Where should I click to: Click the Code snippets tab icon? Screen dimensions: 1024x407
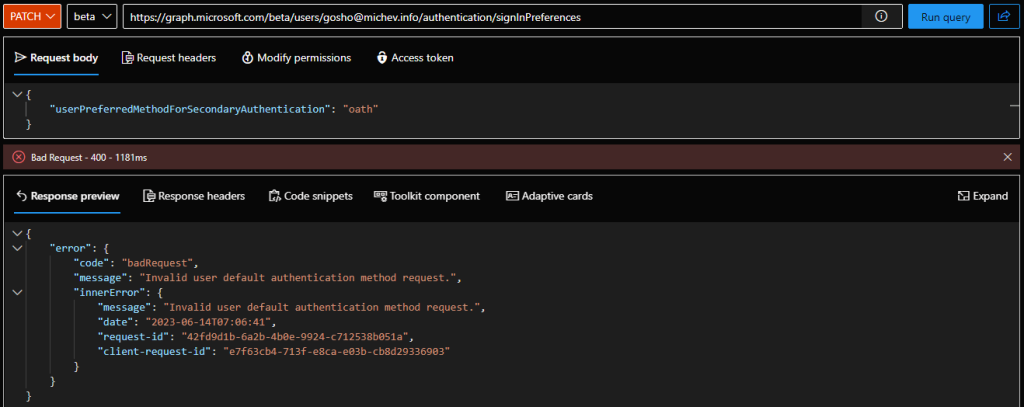(x=274, y=196)
